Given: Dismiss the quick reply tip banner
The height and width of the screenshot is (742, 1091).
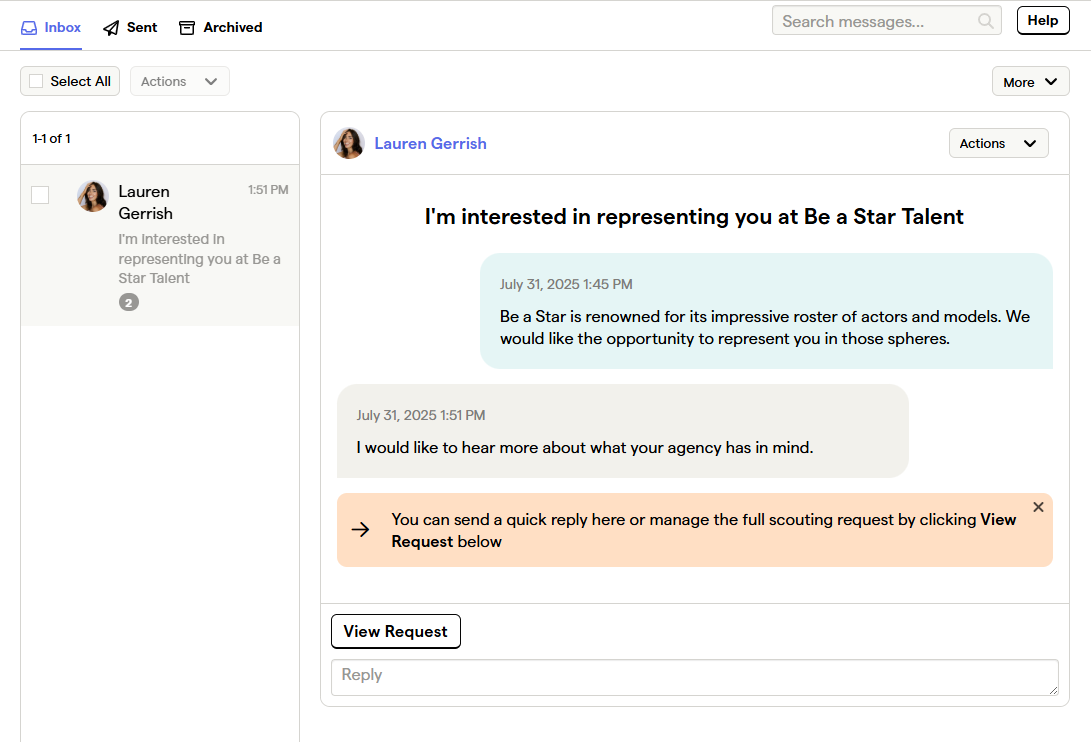Looking at the screenshot, I should point(1038,507).
